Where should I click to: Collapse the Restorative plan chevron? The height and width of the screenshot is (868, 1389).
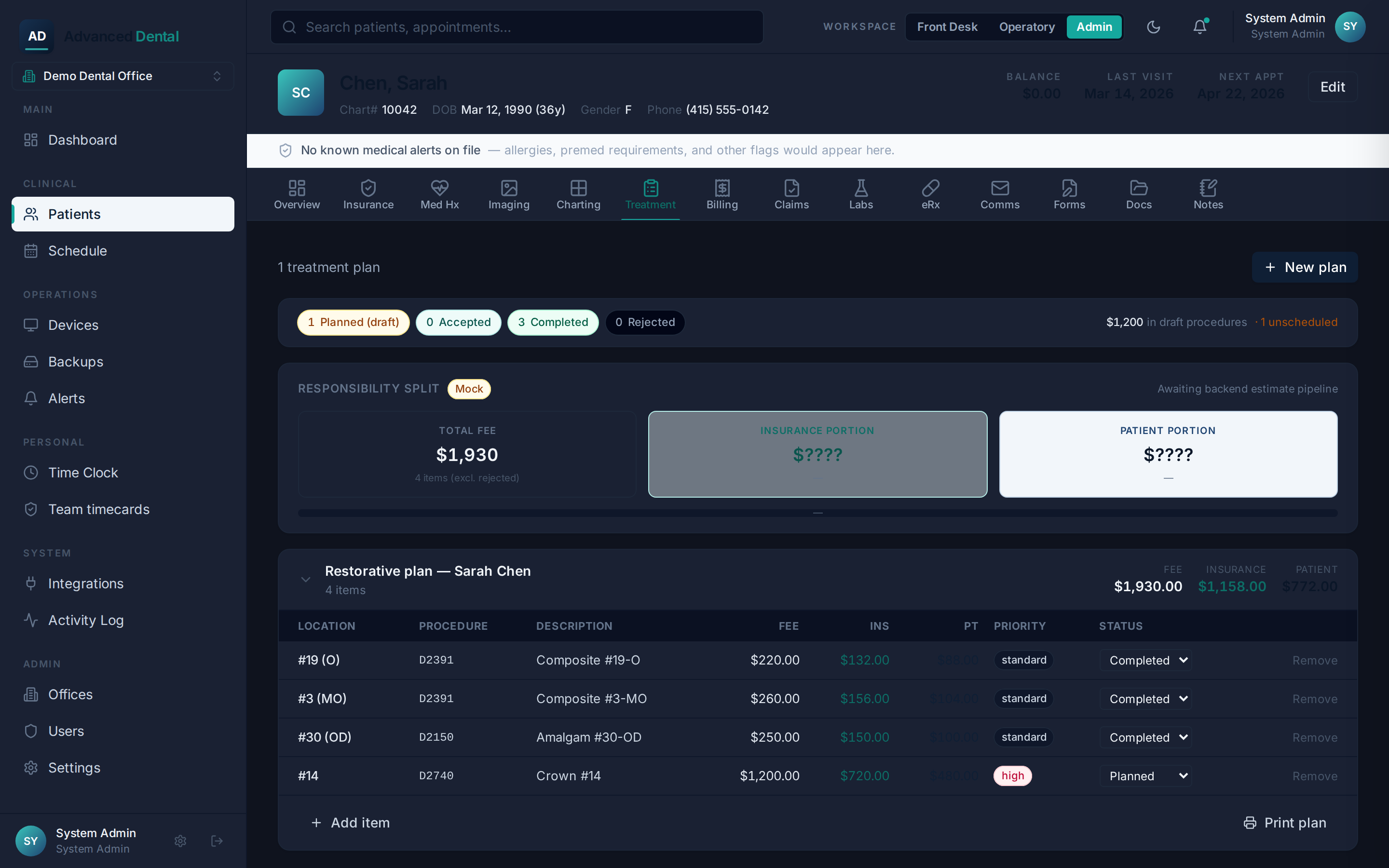coord(305,580)
